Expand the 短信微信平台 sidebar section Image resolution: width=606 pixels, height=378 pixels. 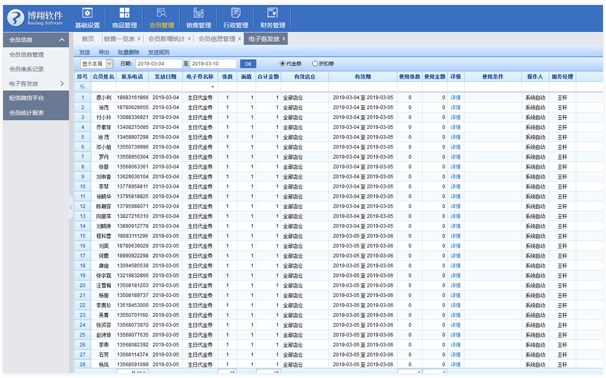pos(36,98)
